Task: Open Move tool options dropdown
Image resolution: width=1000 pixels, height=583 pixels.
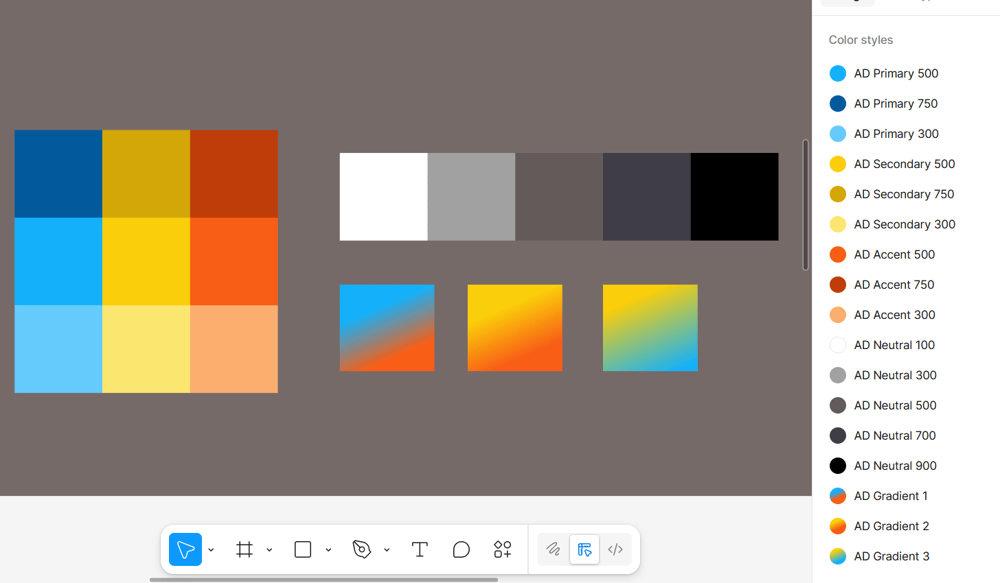Action: pos(211,550)
